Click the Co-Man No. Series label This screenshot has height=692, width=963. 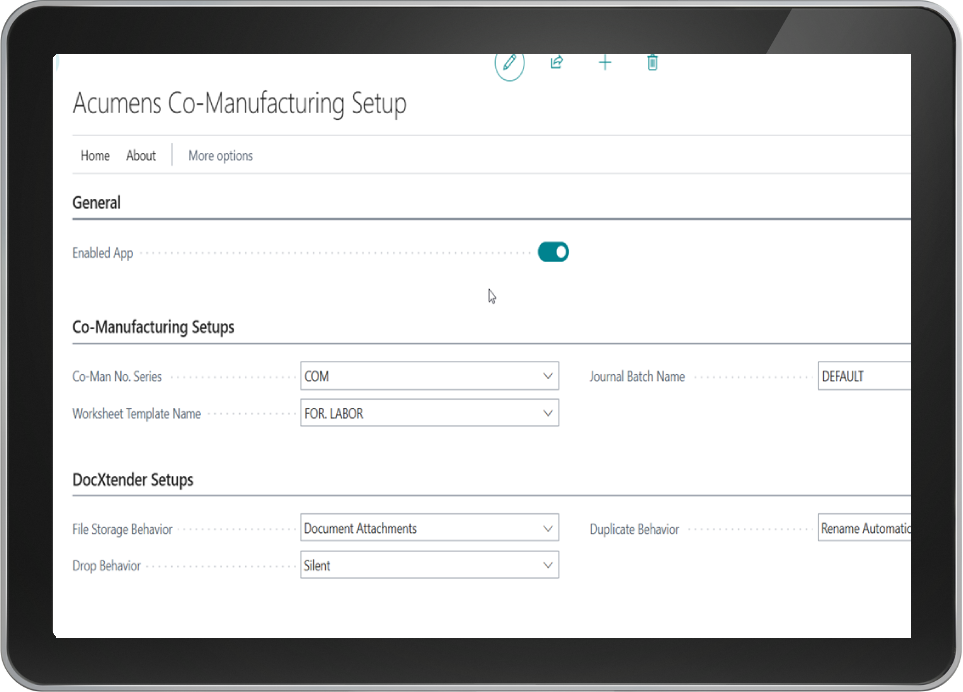coord(117,376)
